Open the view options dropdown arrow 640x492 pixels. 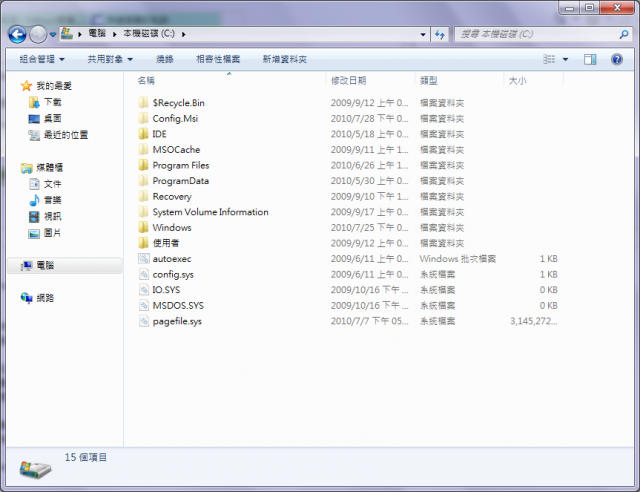(x=565, y=60)
